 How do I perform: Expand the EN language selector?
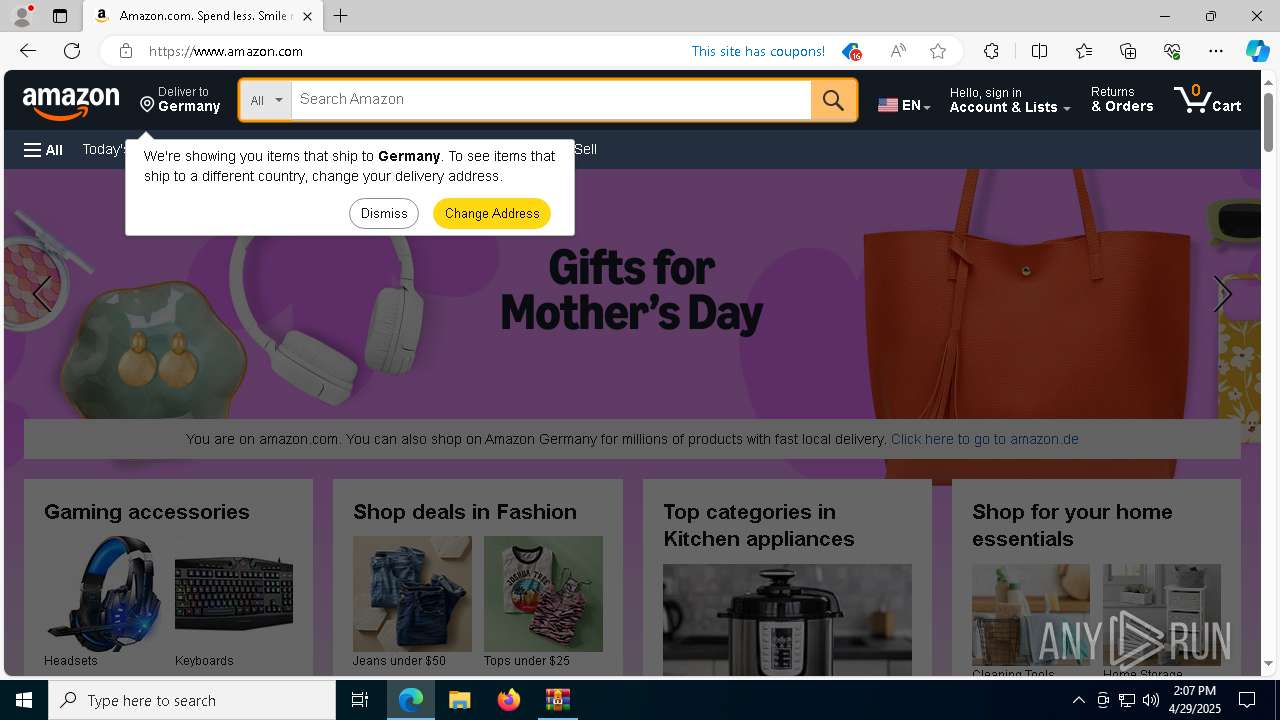(x=904, y=105)
